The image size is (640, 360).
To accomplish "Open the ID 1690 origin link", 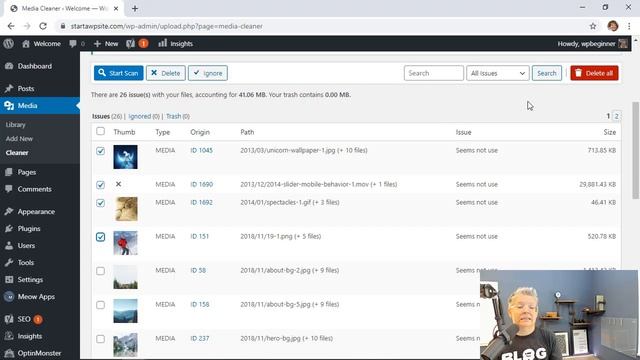I will (202, 184).
